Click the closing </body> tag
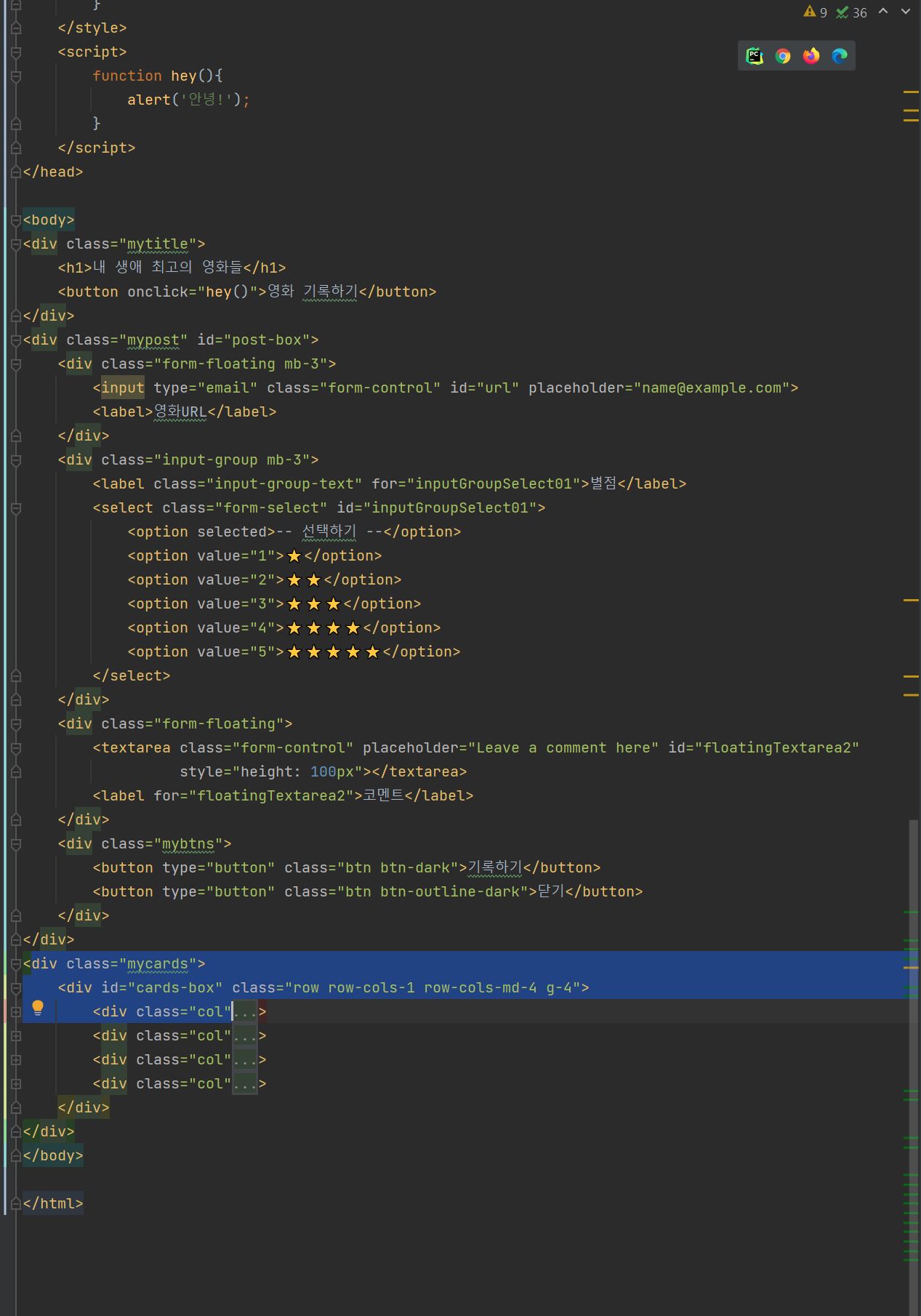 (53, 1155)
